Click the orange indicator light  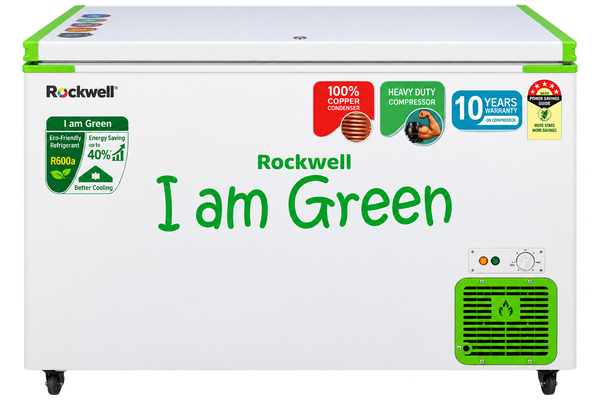tap(483, 261)
